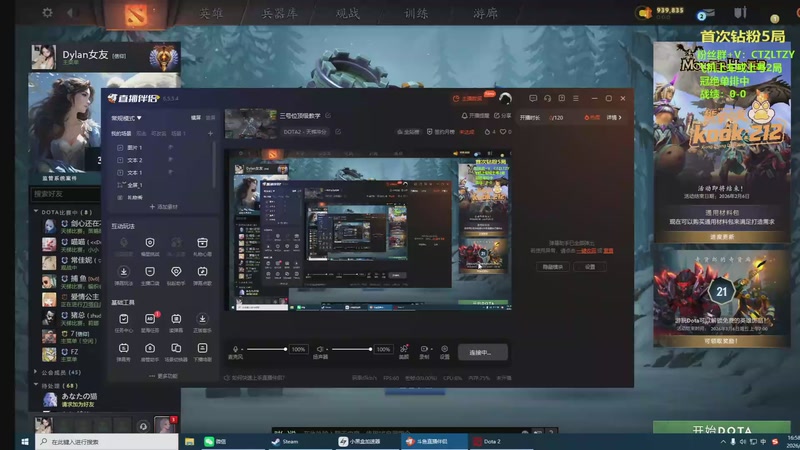Collapse the 待处理 (68) group
Screen dimensions: 800x450
[x=36, y=385]
